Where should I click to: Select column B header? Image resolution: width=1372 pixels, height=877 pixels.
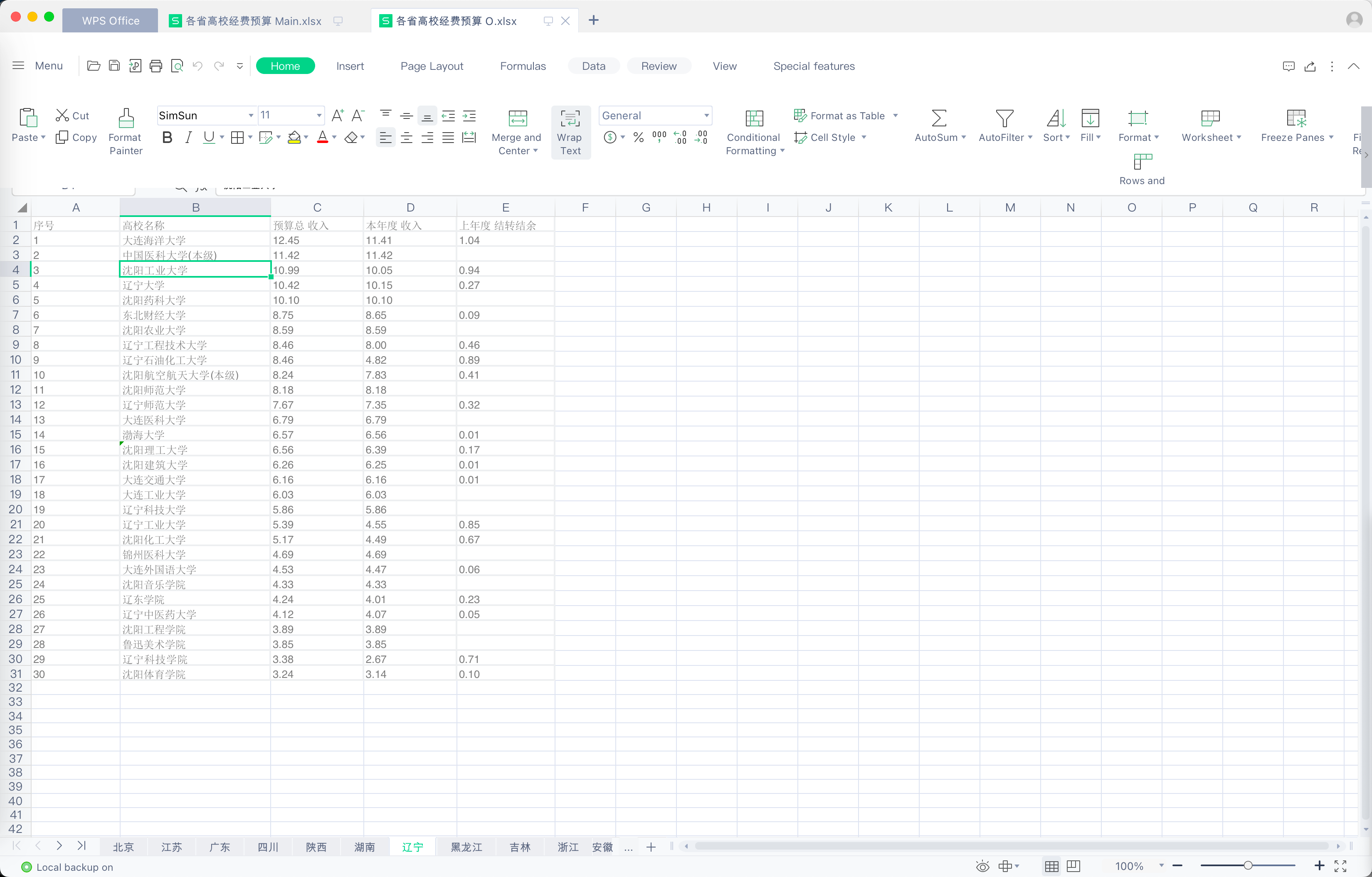(x=195, y=208)
